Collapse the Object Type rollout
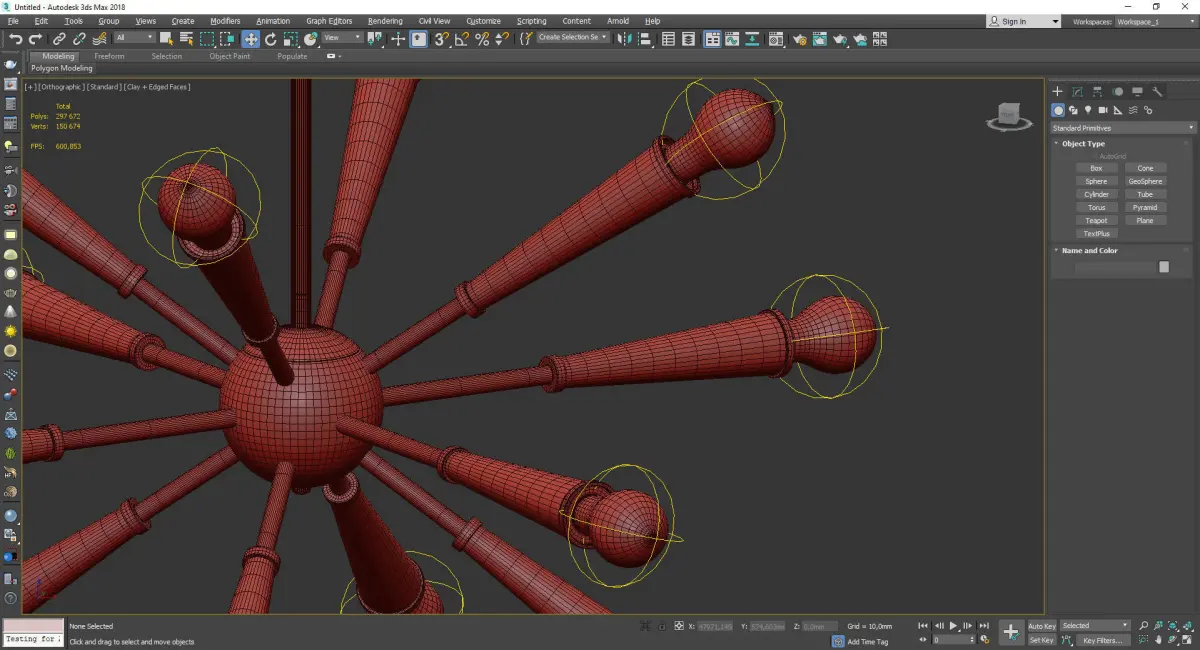 1083,144
